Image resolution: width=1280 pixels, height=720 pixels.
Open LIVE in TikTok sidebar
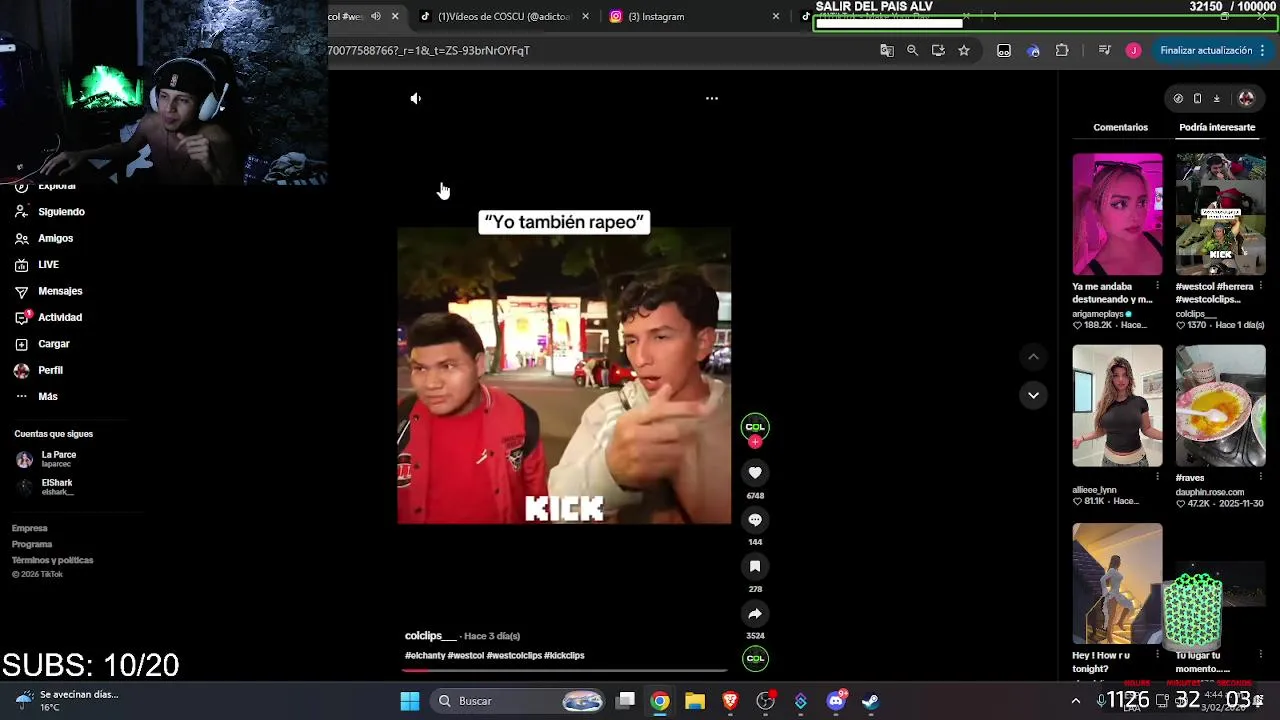point(37,265)
